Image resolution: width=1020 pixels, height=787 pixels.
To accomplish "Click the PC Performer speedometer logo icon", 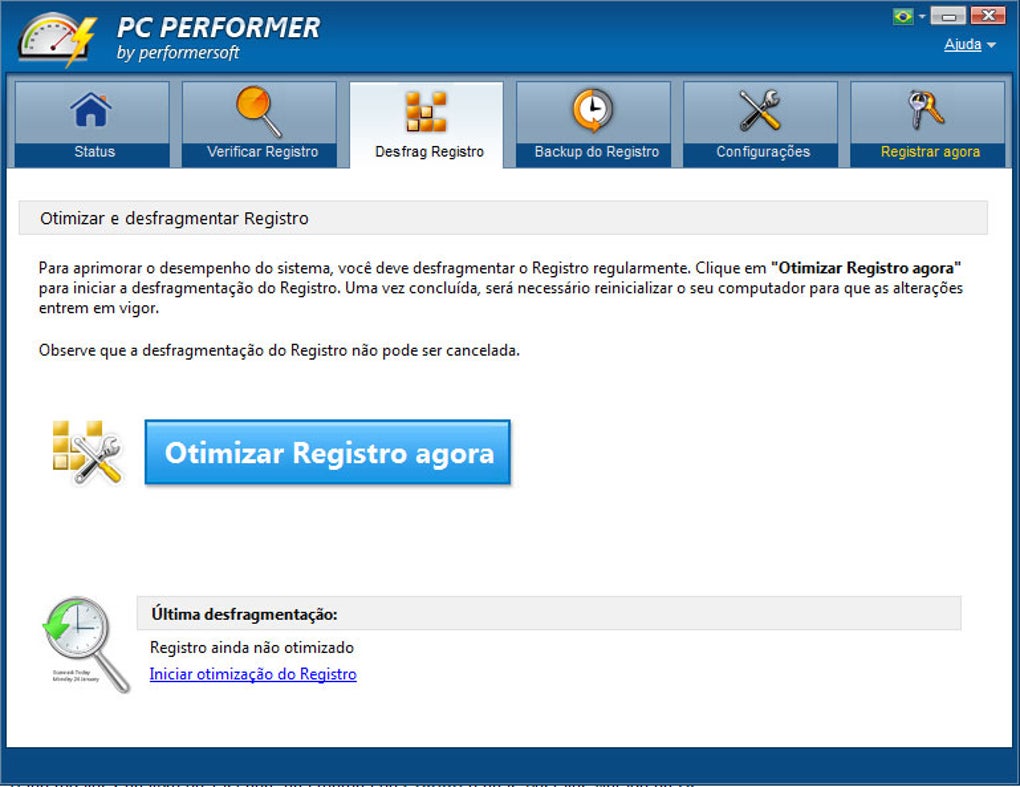I will (57, 40).
